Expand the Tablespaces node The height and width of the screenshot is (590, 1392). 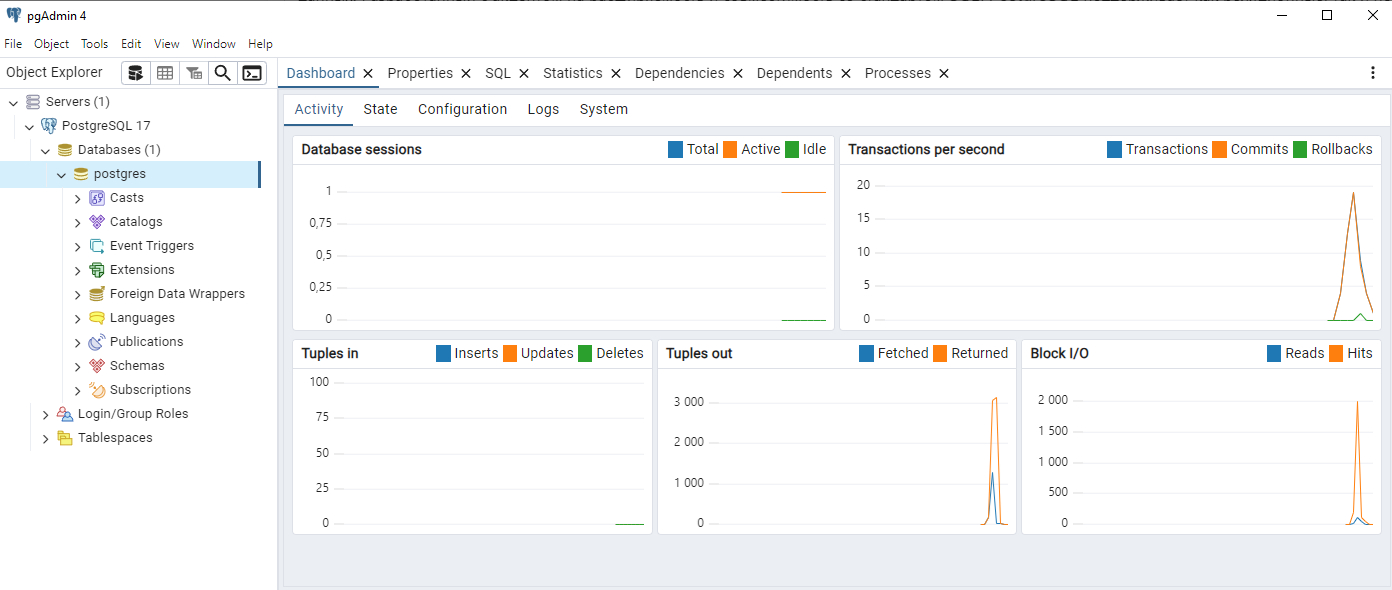tap(46, 439)
